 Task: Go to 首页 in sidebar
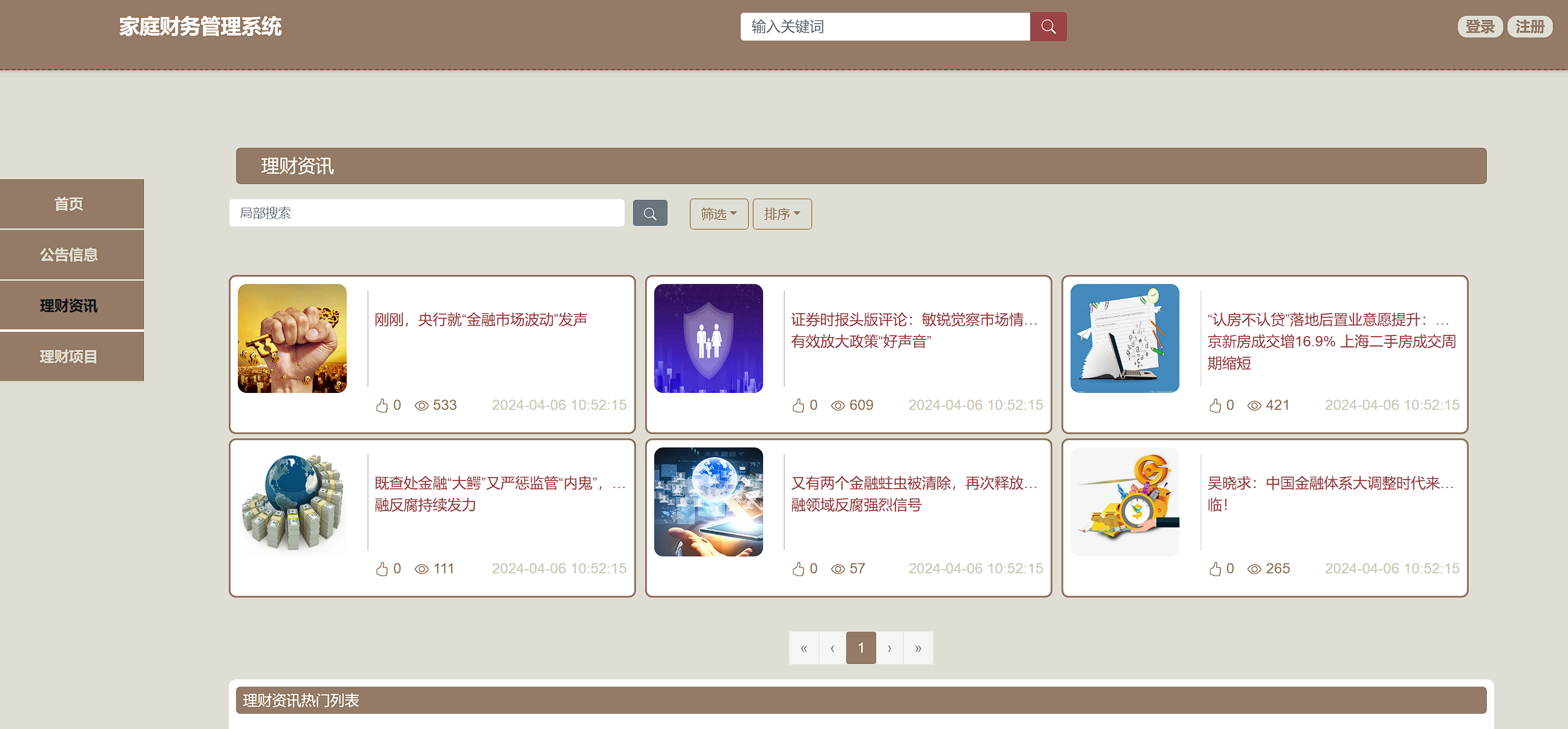70,204
